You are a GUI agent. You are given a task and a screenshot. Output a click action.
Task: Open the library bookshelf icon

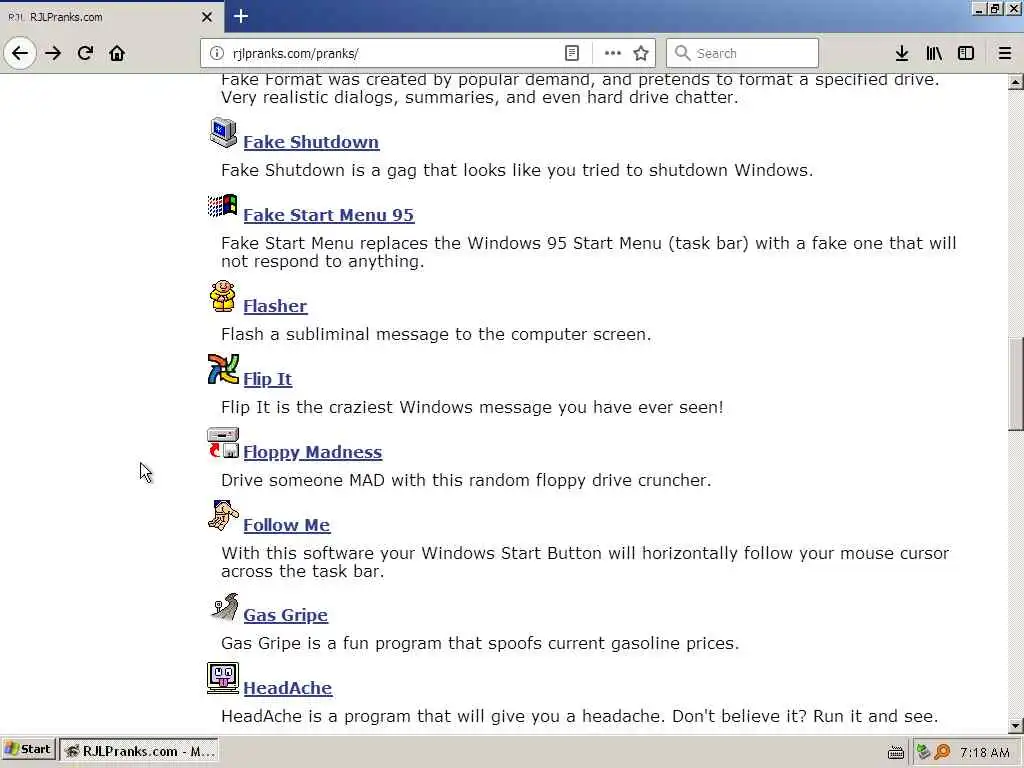[934, 54]
